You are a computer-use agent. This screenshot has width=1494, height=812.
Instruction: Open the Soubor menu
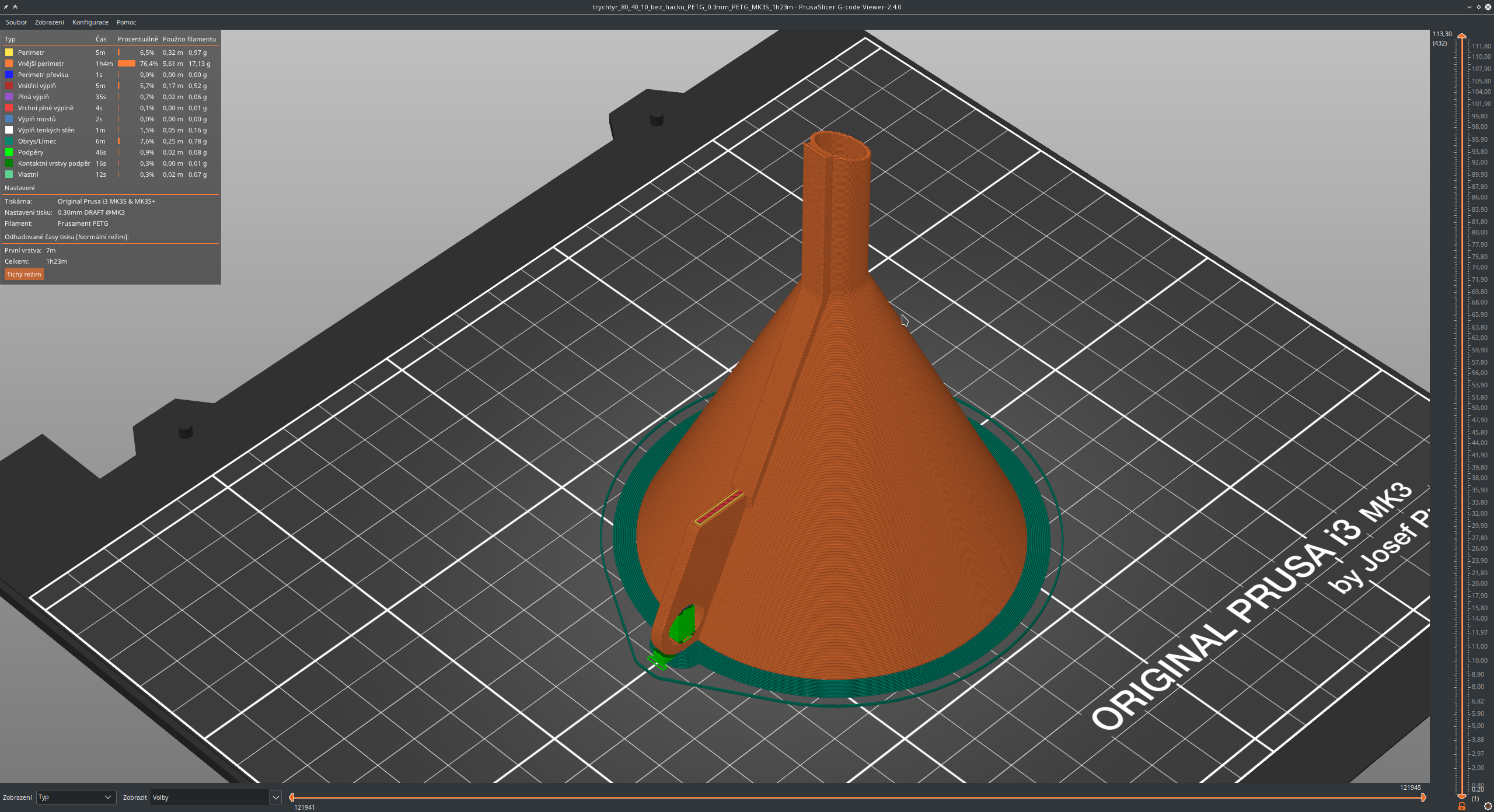[x=16, y=22]
